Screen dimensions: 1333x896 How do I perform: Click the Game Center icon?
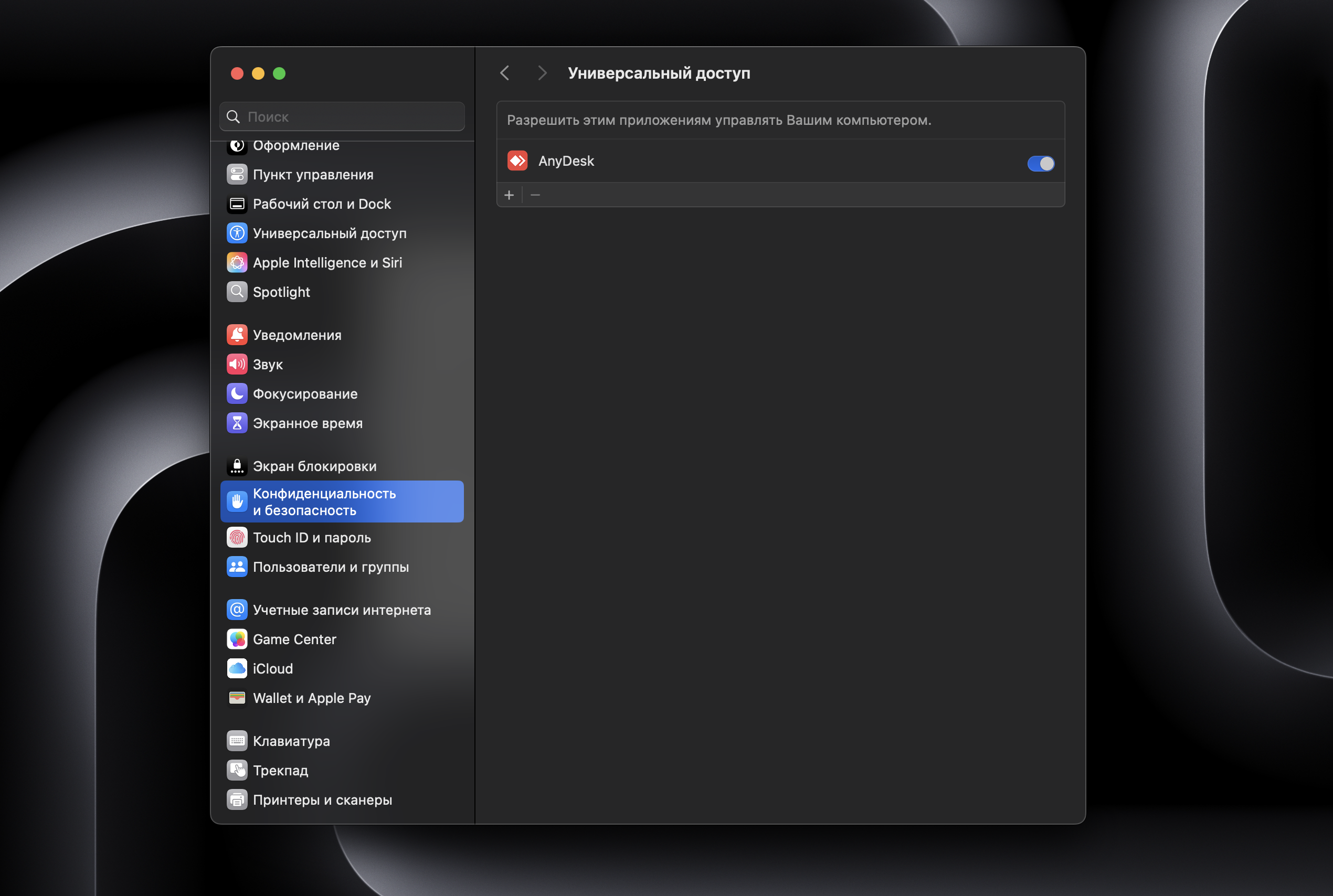click(237, 639)
